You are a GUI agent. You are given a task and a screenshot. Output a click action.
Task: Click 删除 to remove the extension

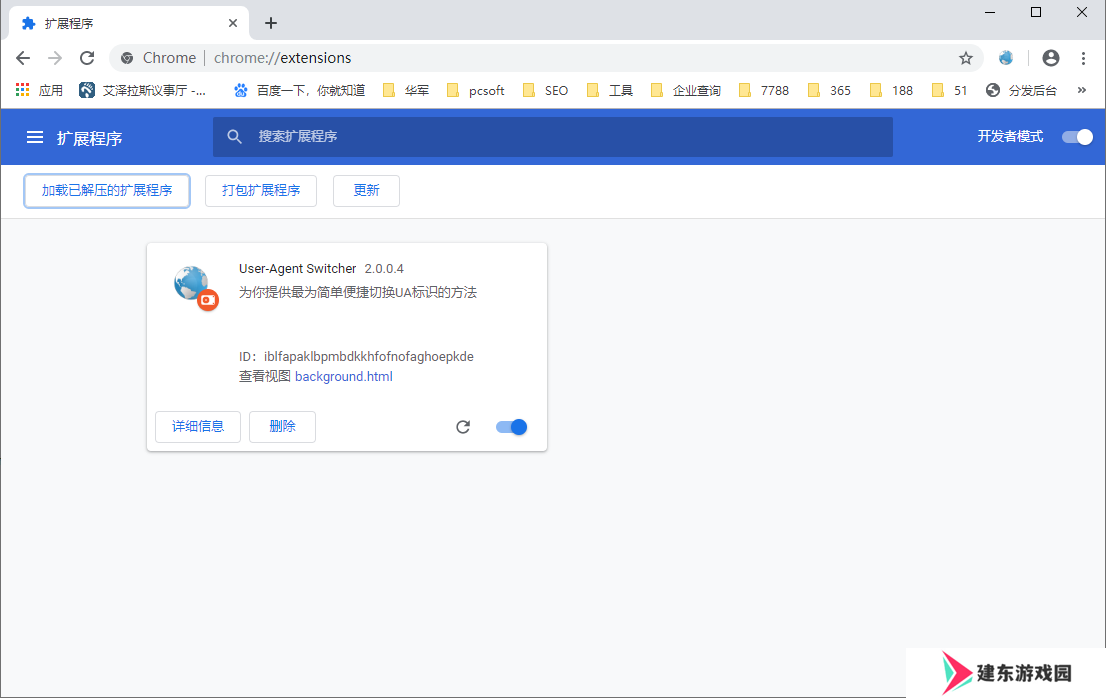[x=282, y=427]
